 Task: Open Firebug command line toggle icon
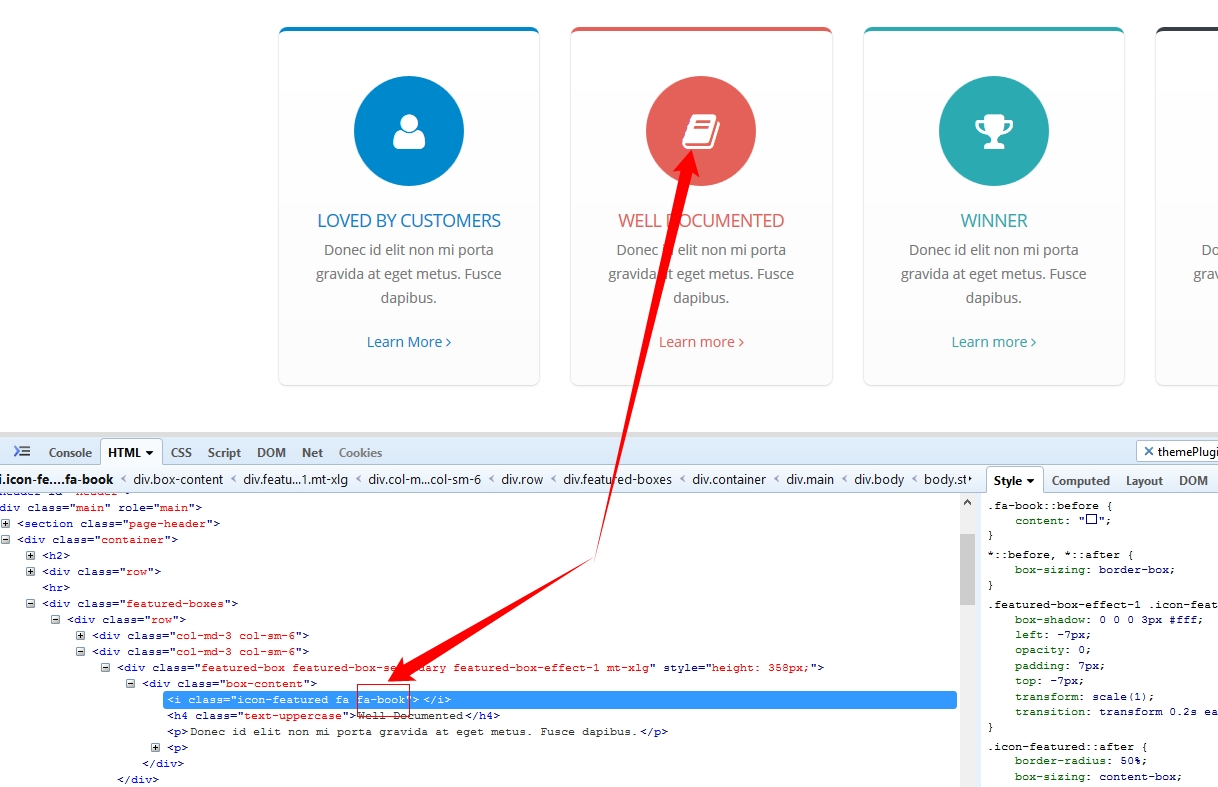point(22,452)
